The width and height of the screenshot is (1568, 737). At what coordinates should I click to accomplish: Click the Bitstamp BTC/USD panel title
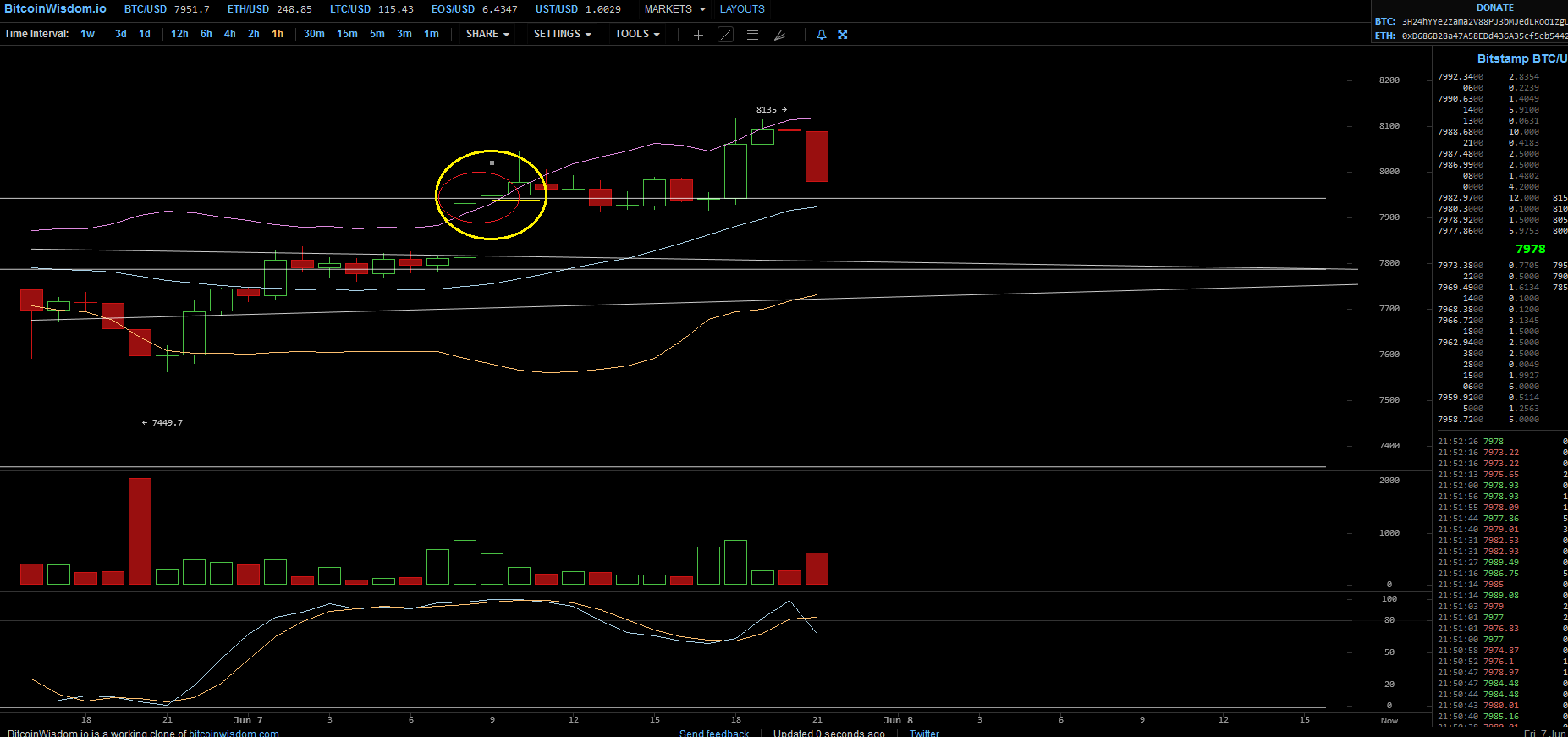pos(1522,58)
